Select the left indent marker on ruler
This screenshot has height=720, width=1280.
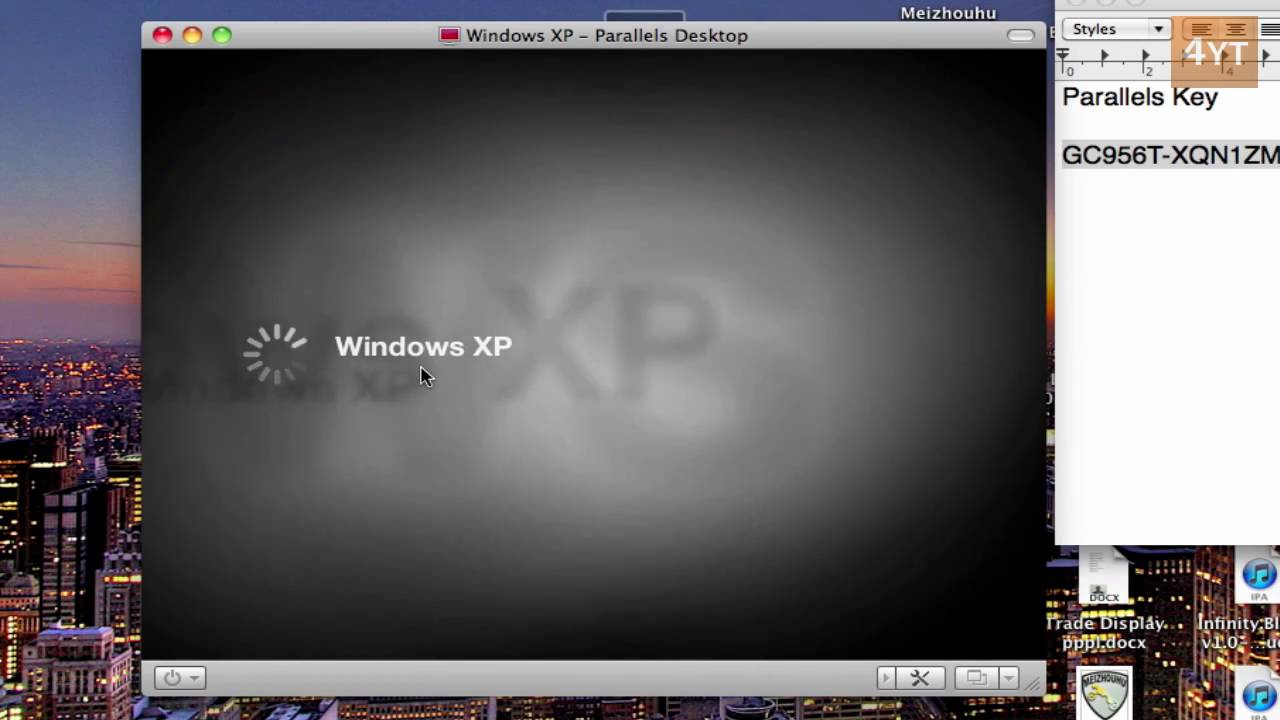(x=1063, y=57)
